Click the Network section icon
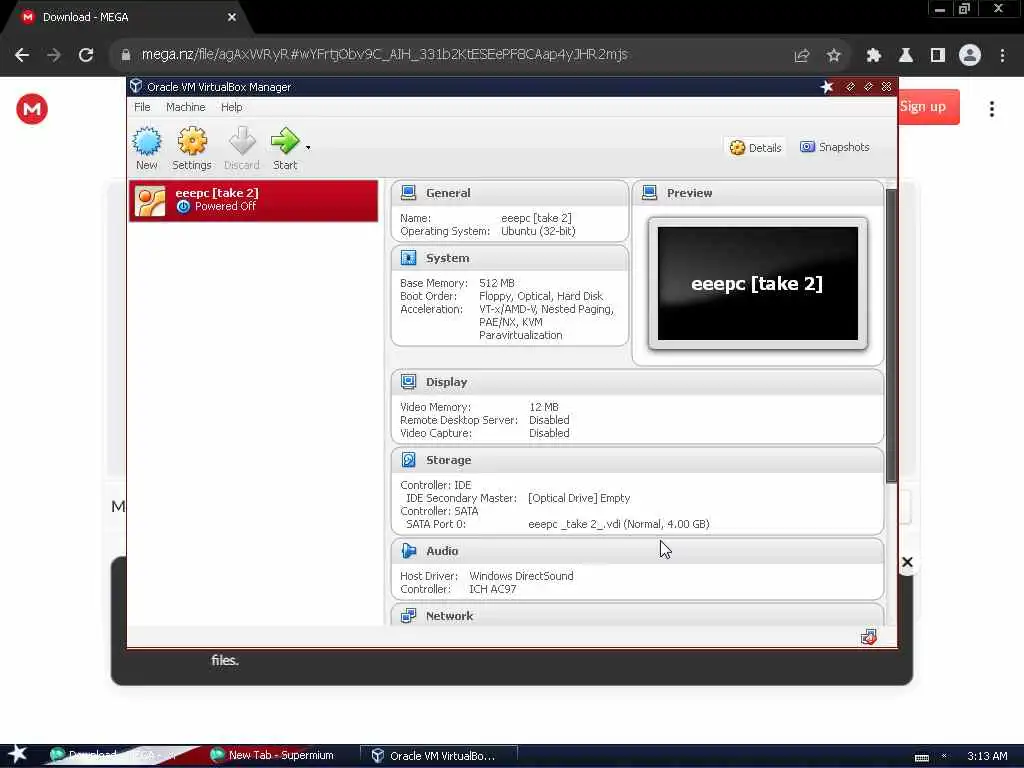The image size is (1024, 768). coord(409,616)
